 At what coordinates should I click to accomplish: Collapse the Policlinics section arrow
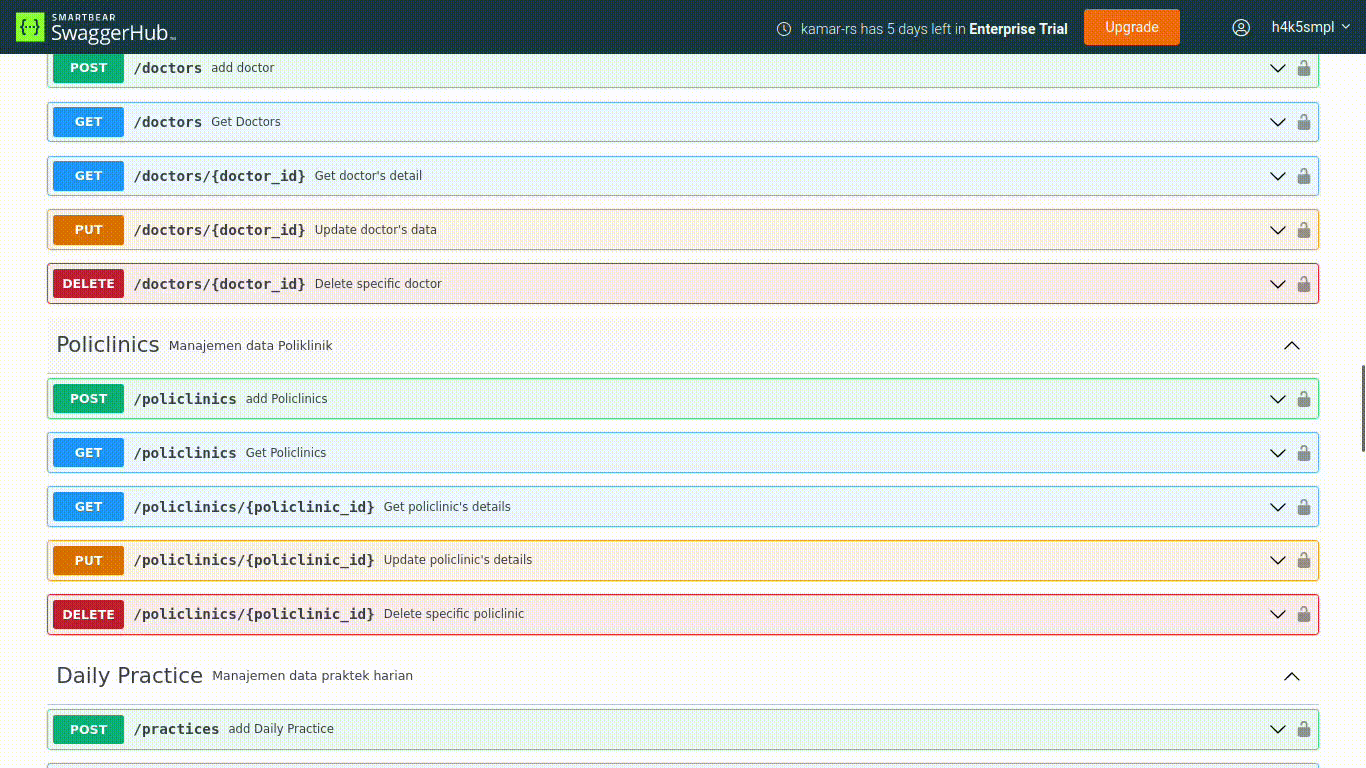1292,345
